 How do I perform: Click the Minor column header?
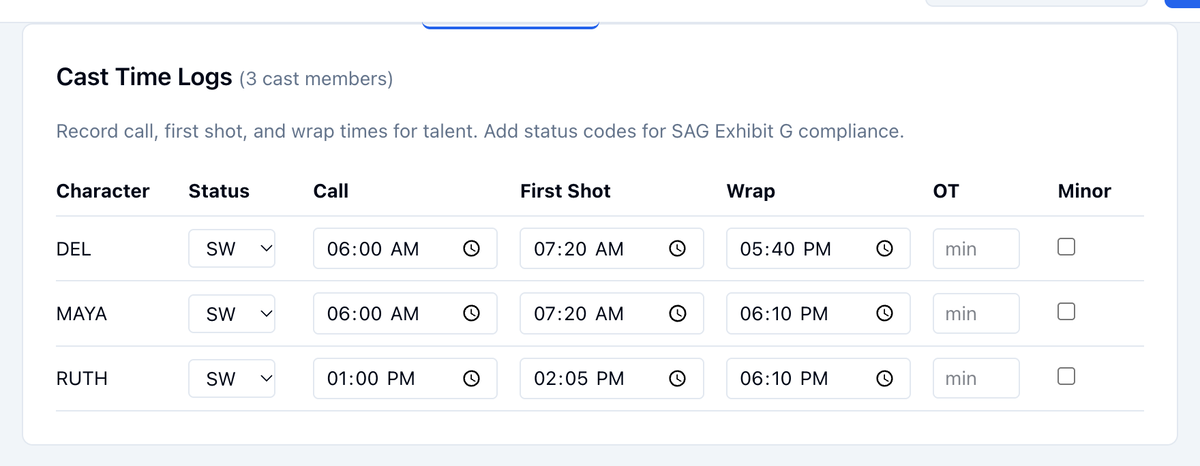(x=1084, y=191)
